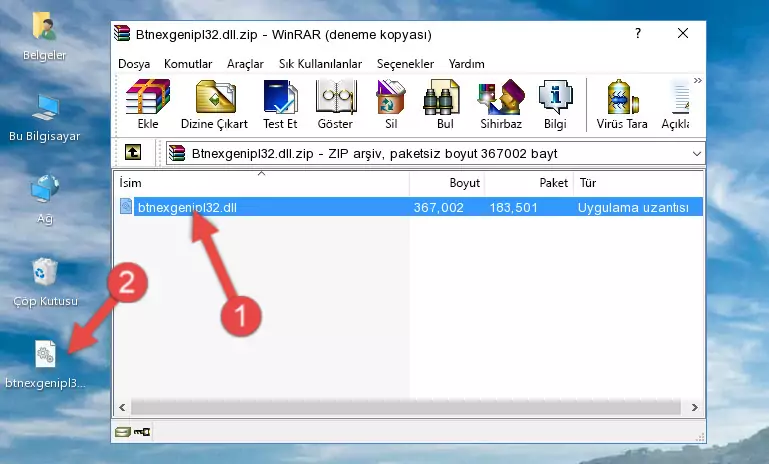
Task: Open the Seçenekler menu
Action: [405, 64]
